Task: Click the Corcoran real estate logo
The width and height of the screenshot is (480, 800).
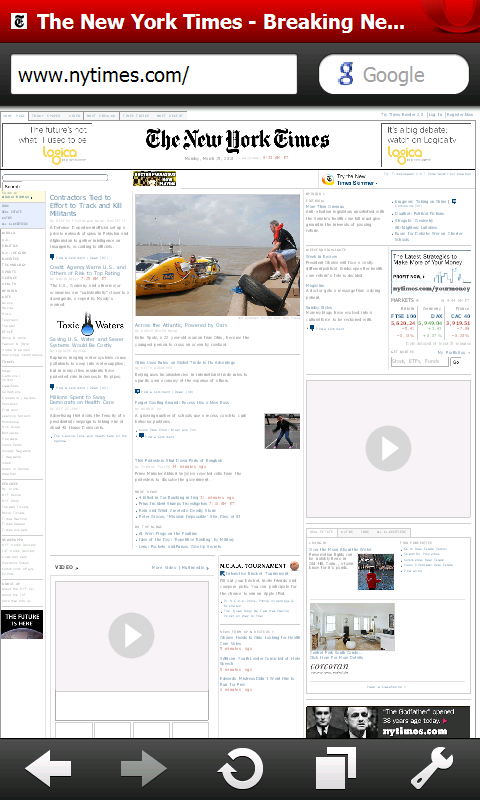Action: point(330,669)
